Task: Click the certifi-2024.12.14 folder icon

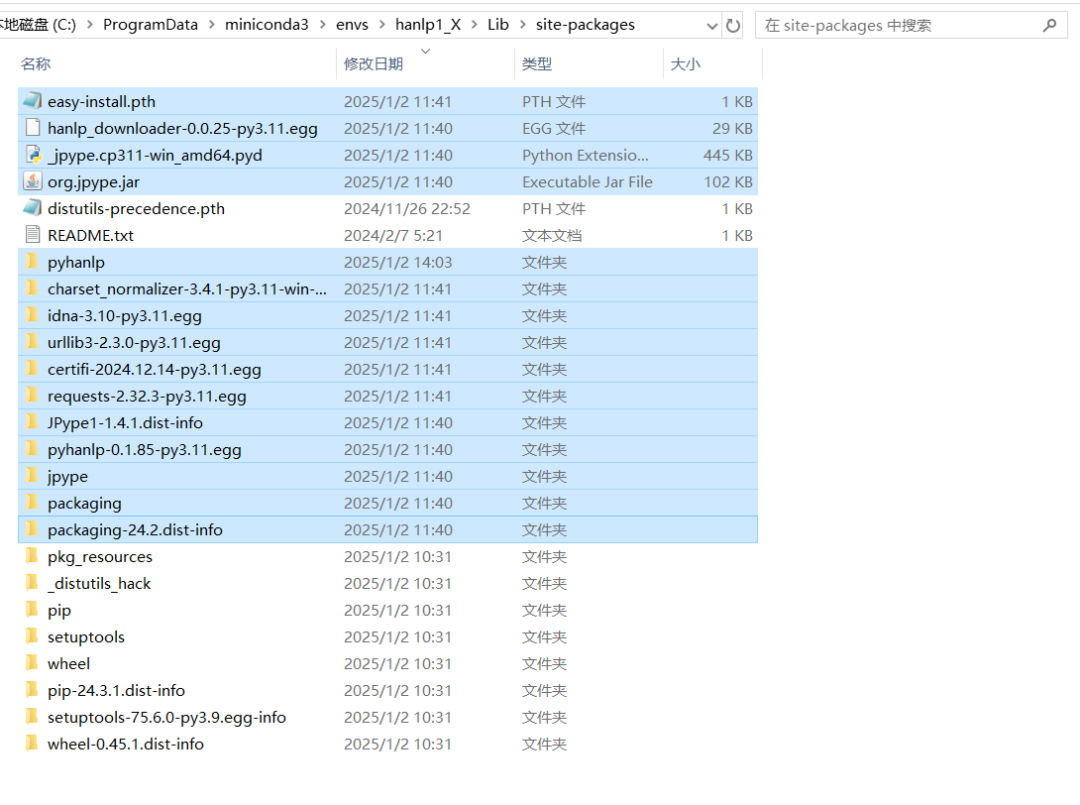Action: pos(32,369)
